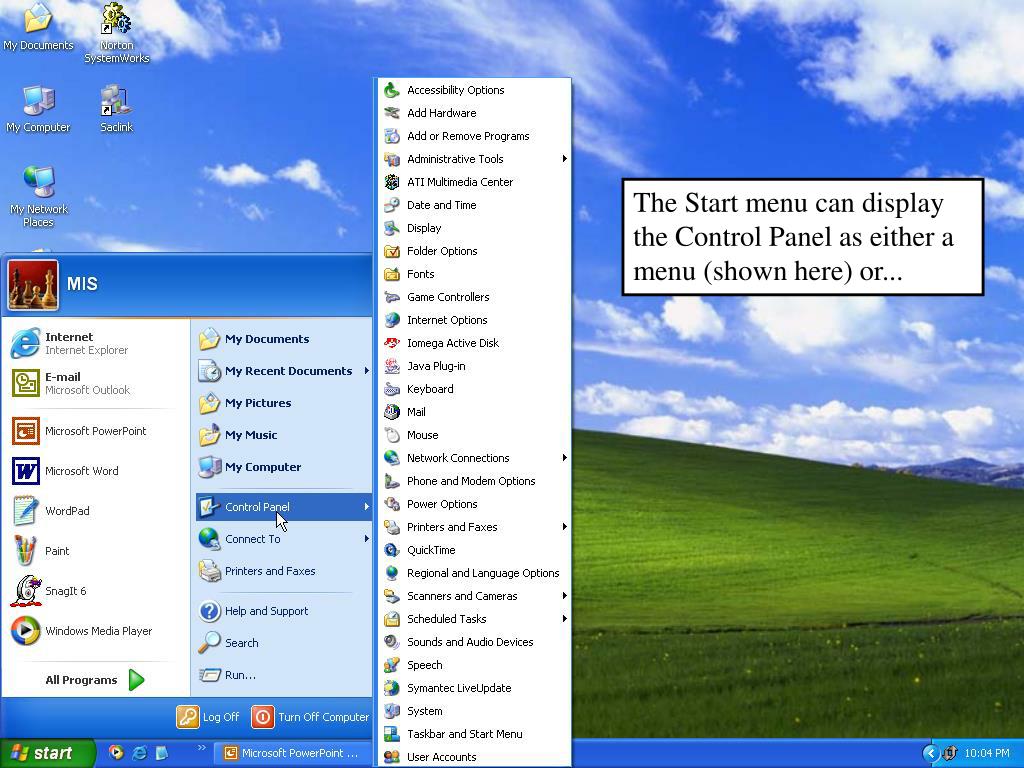Click the taskbar clock showing 10:04 PM
The width and height of the screenshot is (1024, 768).
[x=987, y=753]
